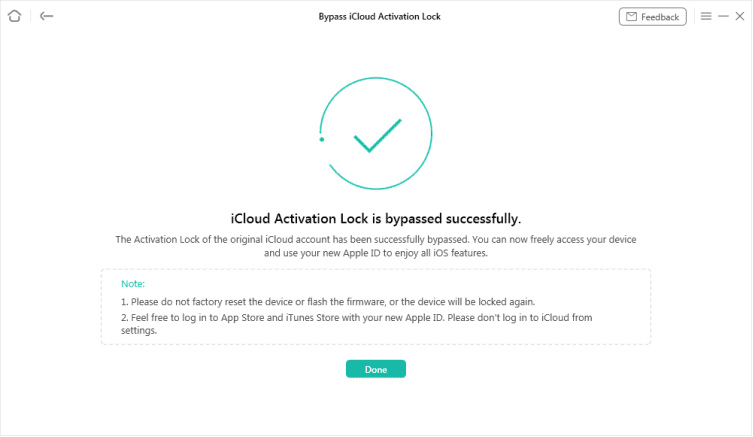Image resolution: width=753 pixels, height=437 pixels.
Task: Select the factory reset warning note
Action: (x=329, y=302)
